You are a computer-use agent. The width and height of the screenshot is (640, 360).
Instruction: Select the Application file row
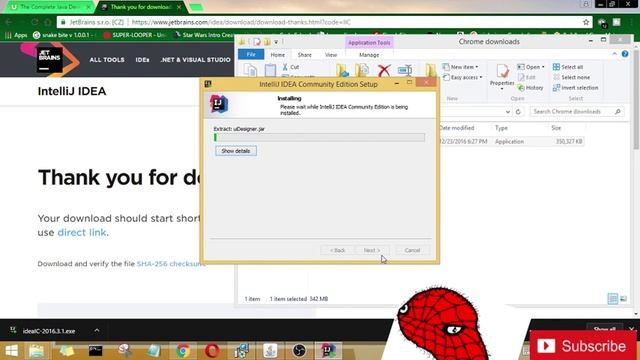(x=512, y=142)
